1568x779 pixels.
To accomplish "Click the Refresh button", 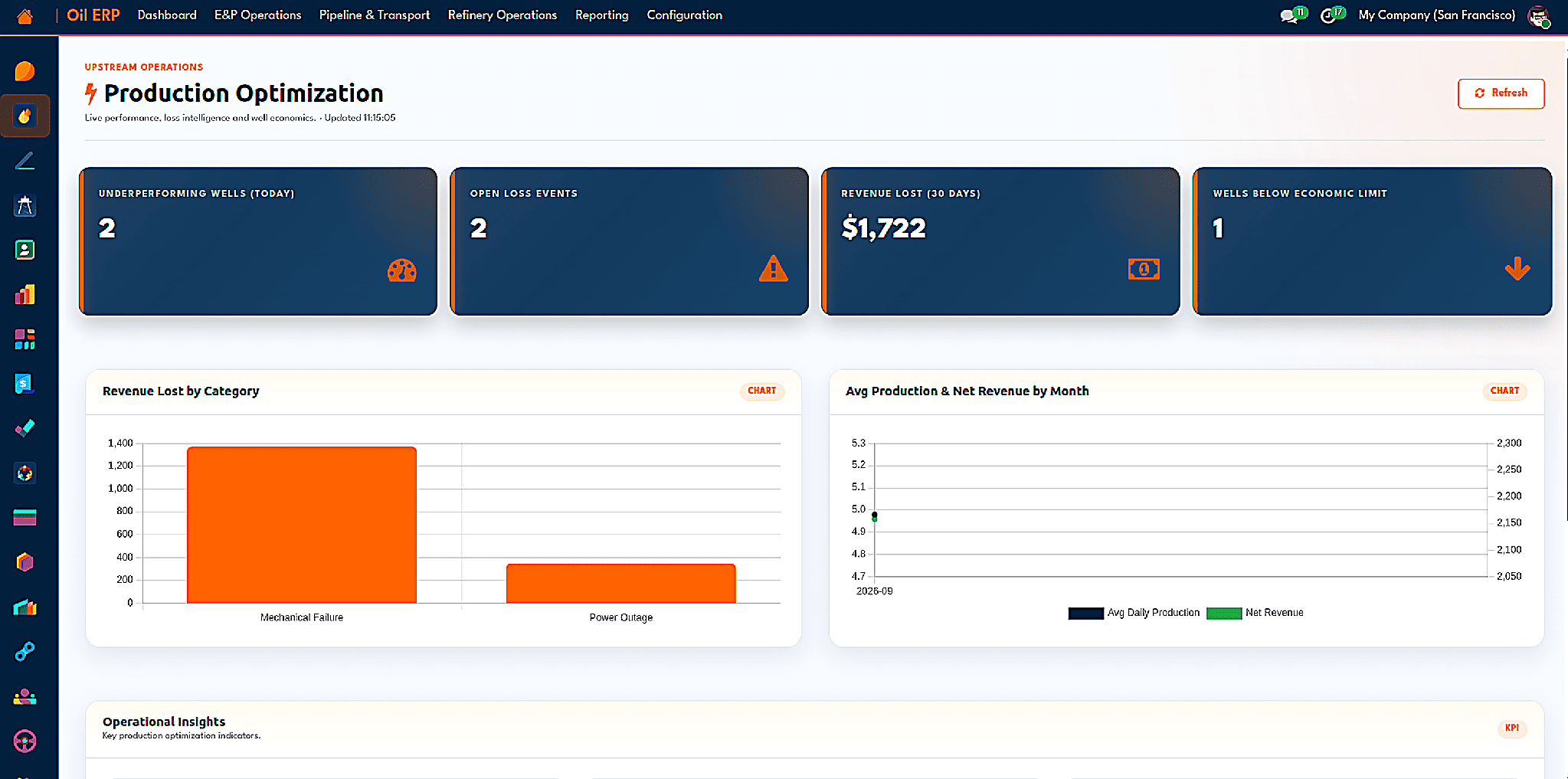I will pos(1501,93).
